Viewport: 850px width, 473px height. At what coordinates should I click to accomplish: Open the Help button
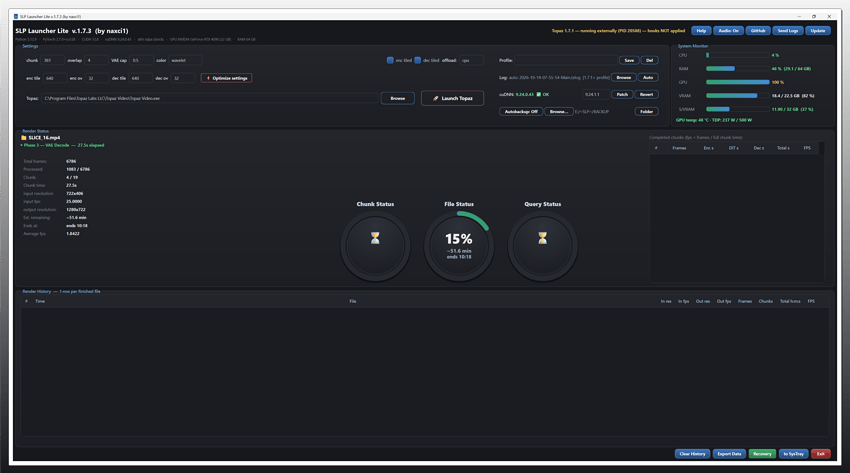point(701,31)
